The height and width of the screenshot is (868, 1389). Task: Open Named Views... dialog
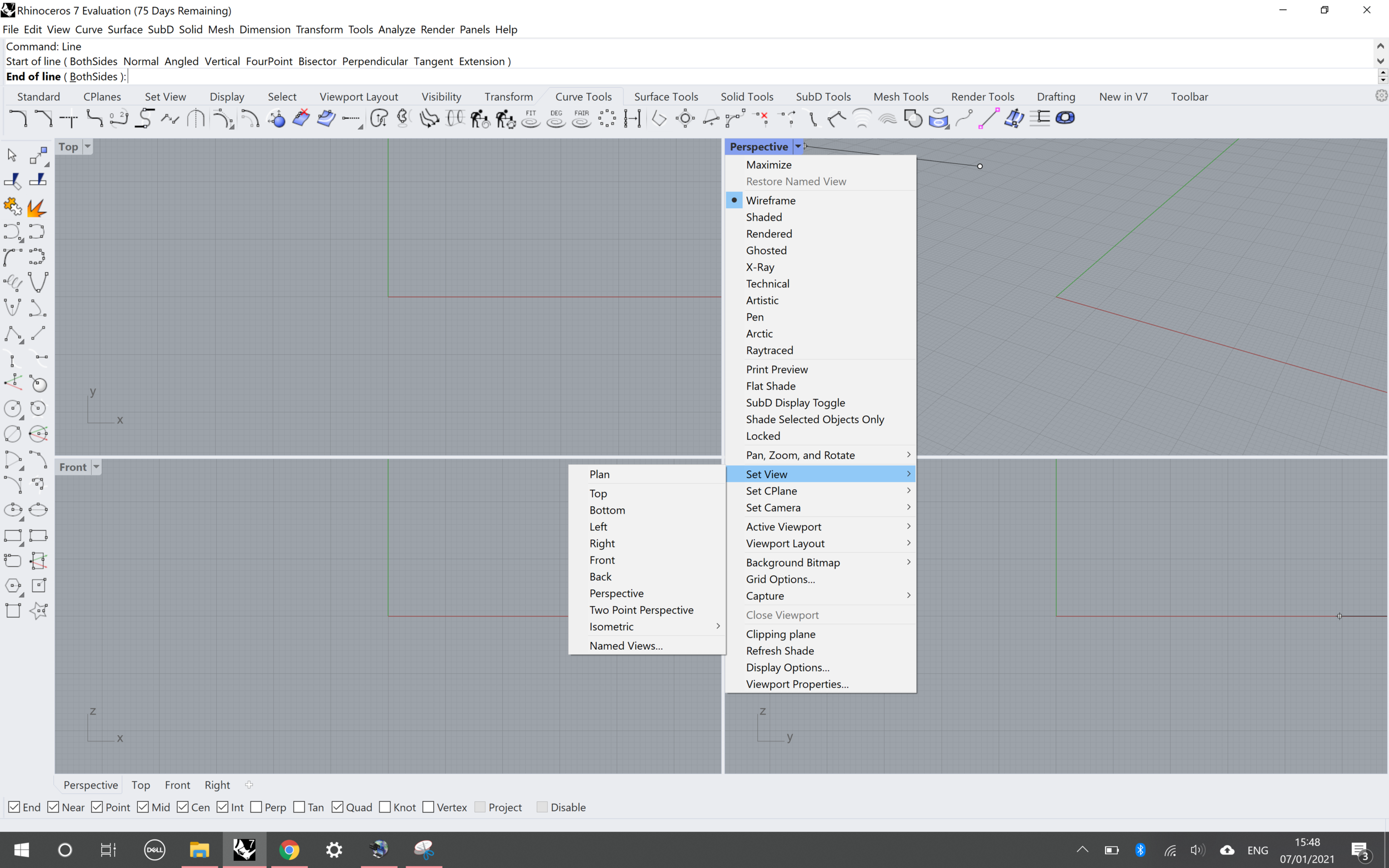(x=647, y=646)
